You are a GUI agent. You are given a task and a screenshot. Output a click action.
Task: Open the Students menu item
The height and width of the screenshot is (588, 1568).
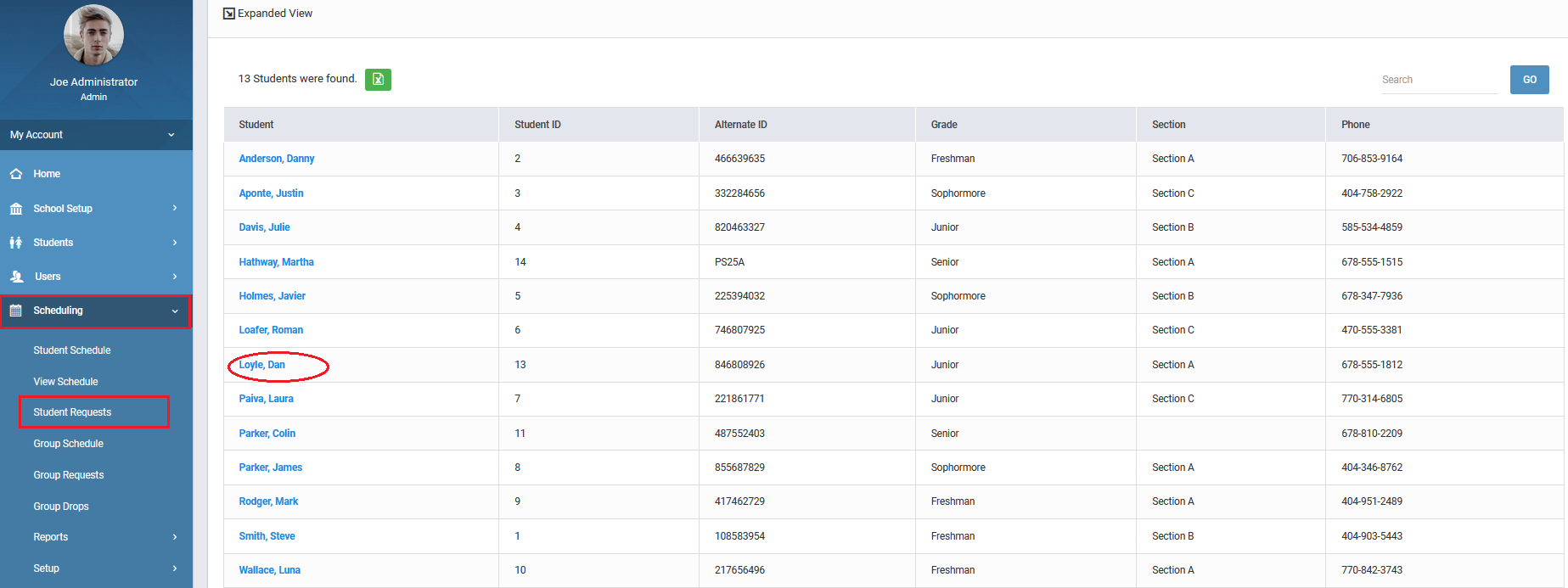(53, 243)
